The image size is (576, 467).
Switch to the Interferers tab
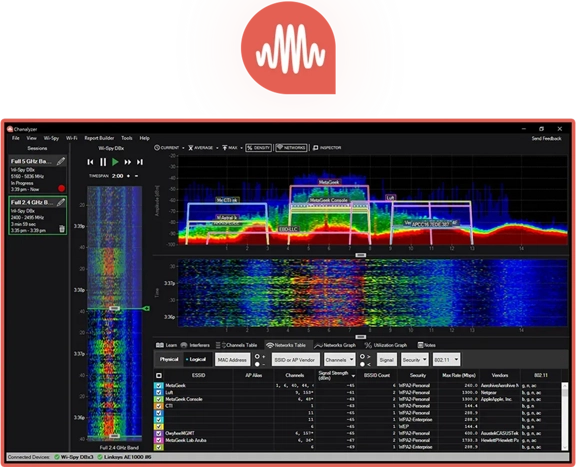pos(195,345)
